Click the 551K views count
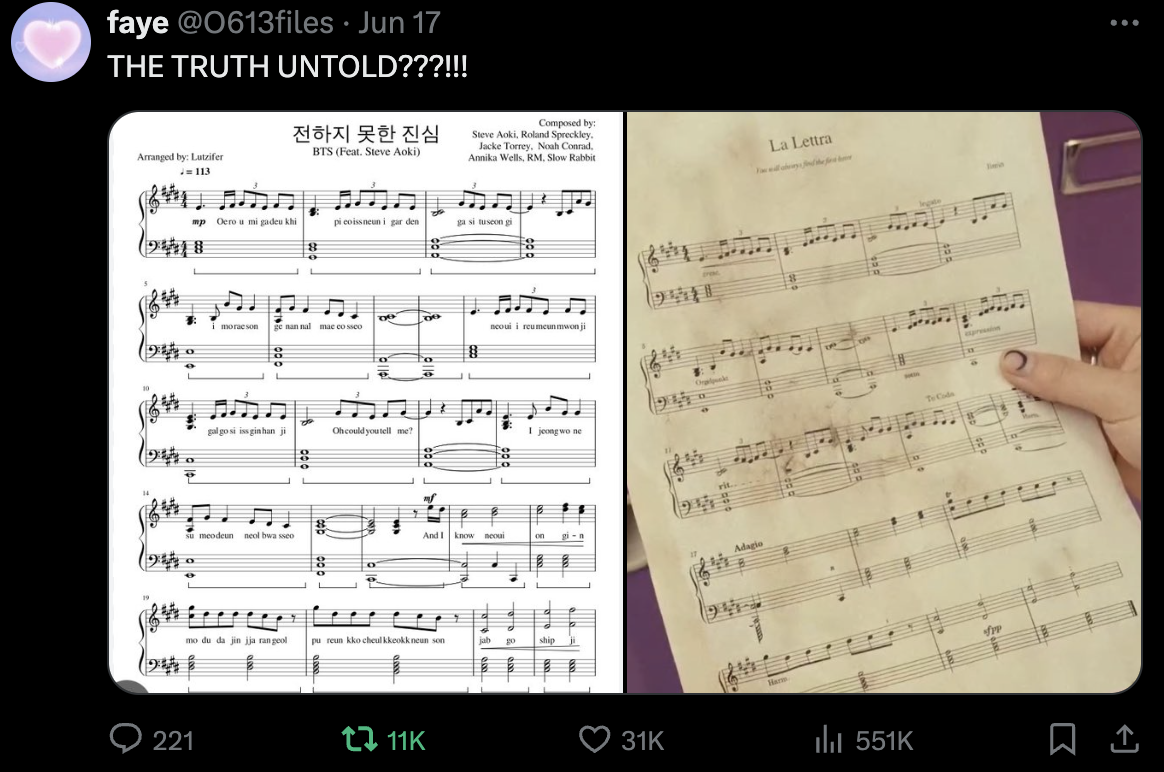Viewport: 1164px width, 772px height. pyautogui.click(x=884, y=741)
